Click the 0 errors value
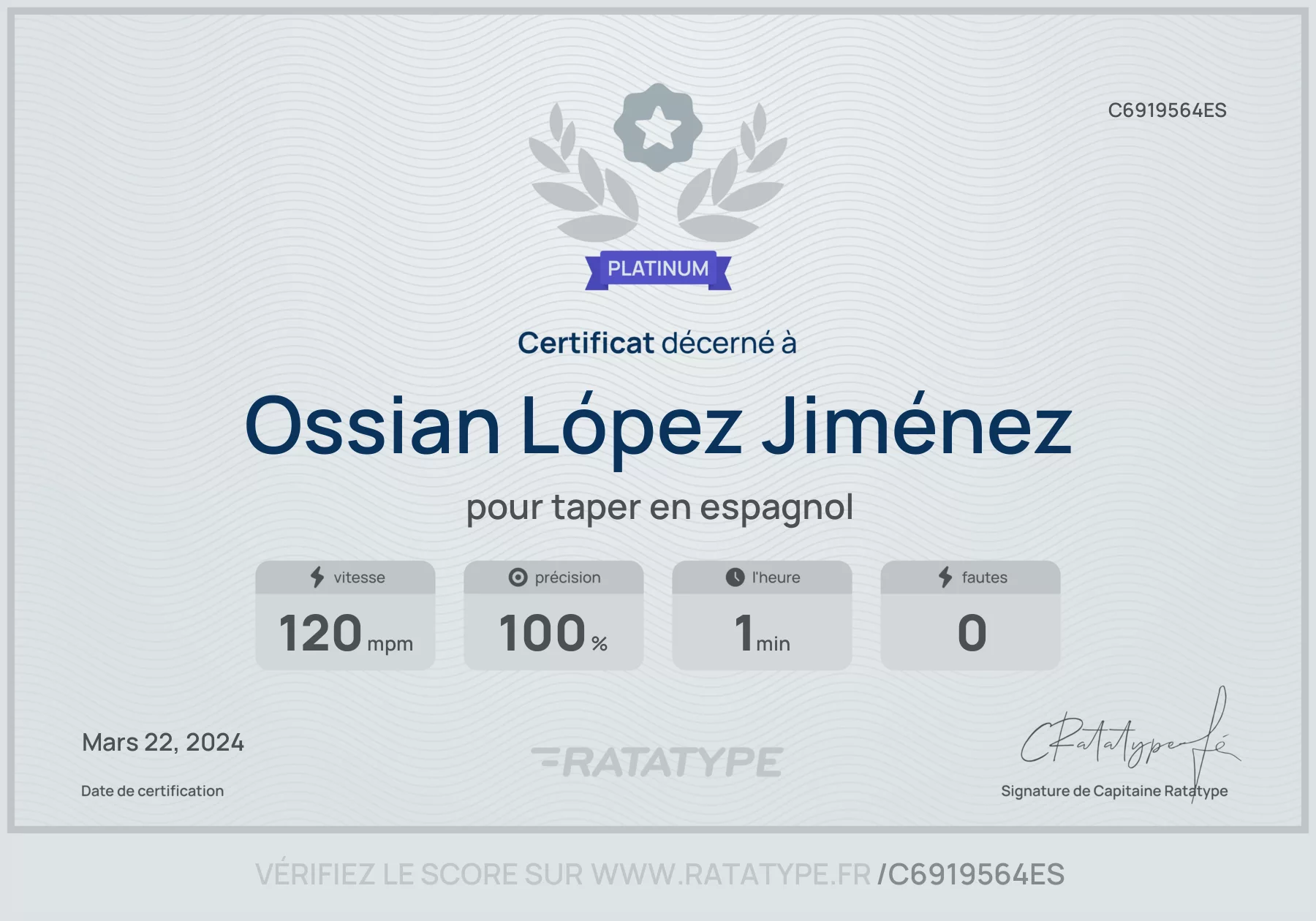The height and width of the screenshot is (921, 1316). pyautogui.click(x=972, y=633)
